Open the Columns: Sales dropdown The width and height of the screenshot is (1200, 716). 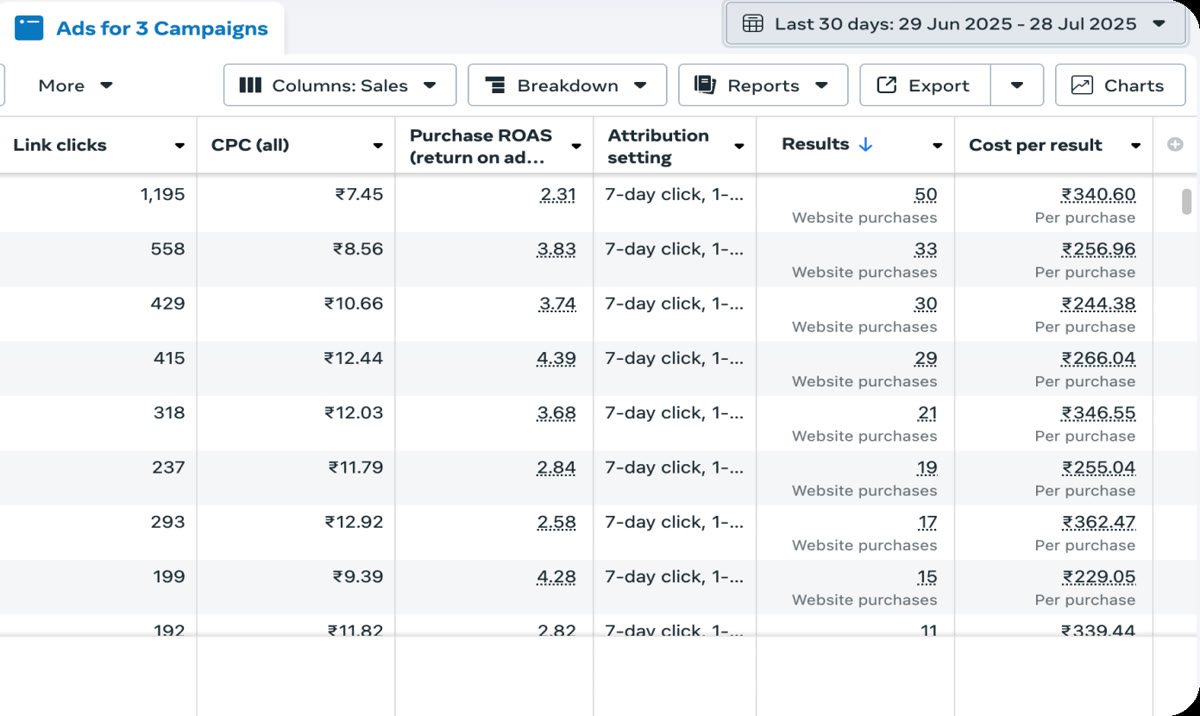pyautogui.click(x=340, y=86)
